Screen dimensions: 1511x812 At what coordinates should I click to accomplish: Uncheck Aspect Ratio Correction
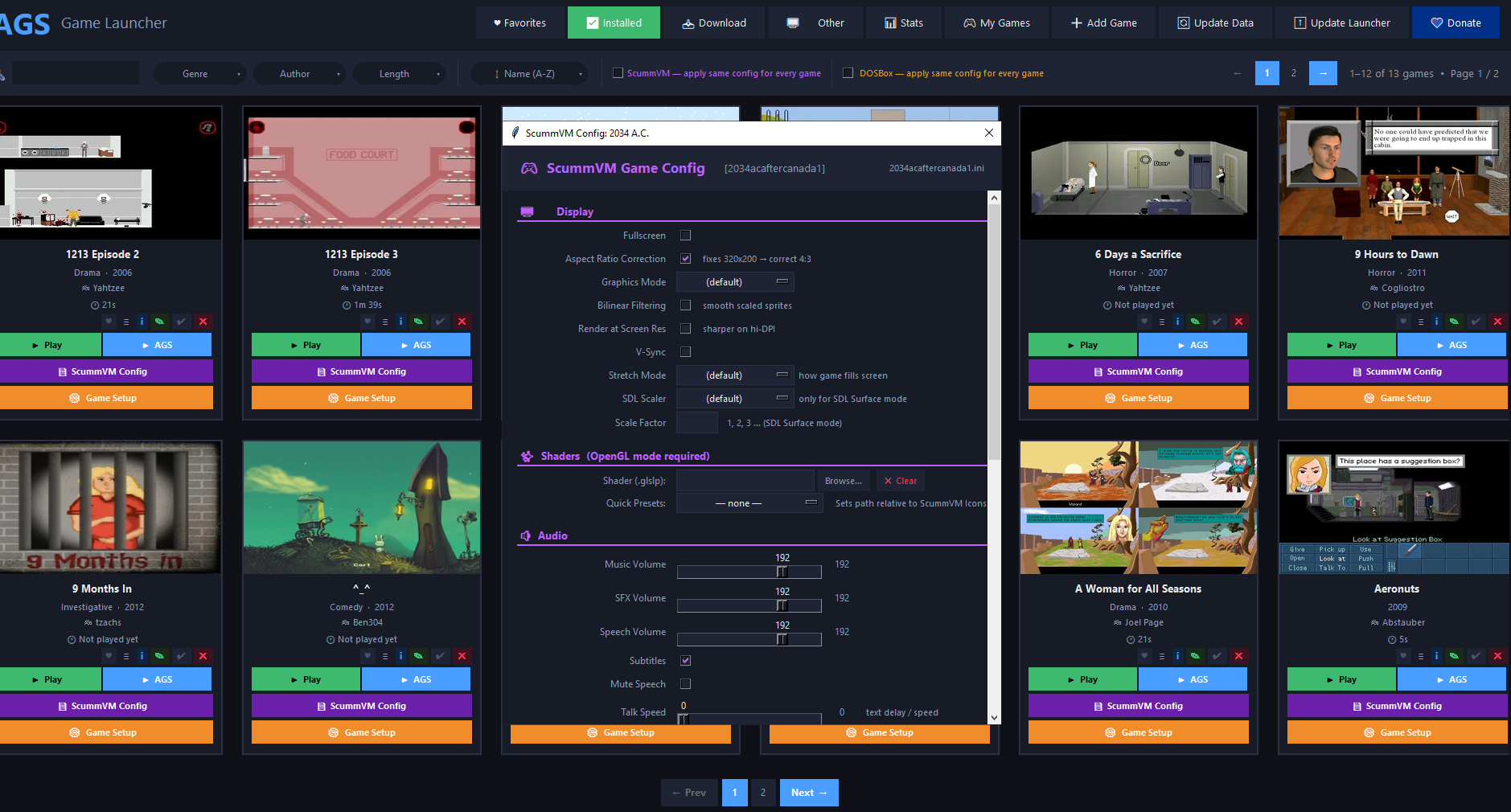[x=686, y=259]
